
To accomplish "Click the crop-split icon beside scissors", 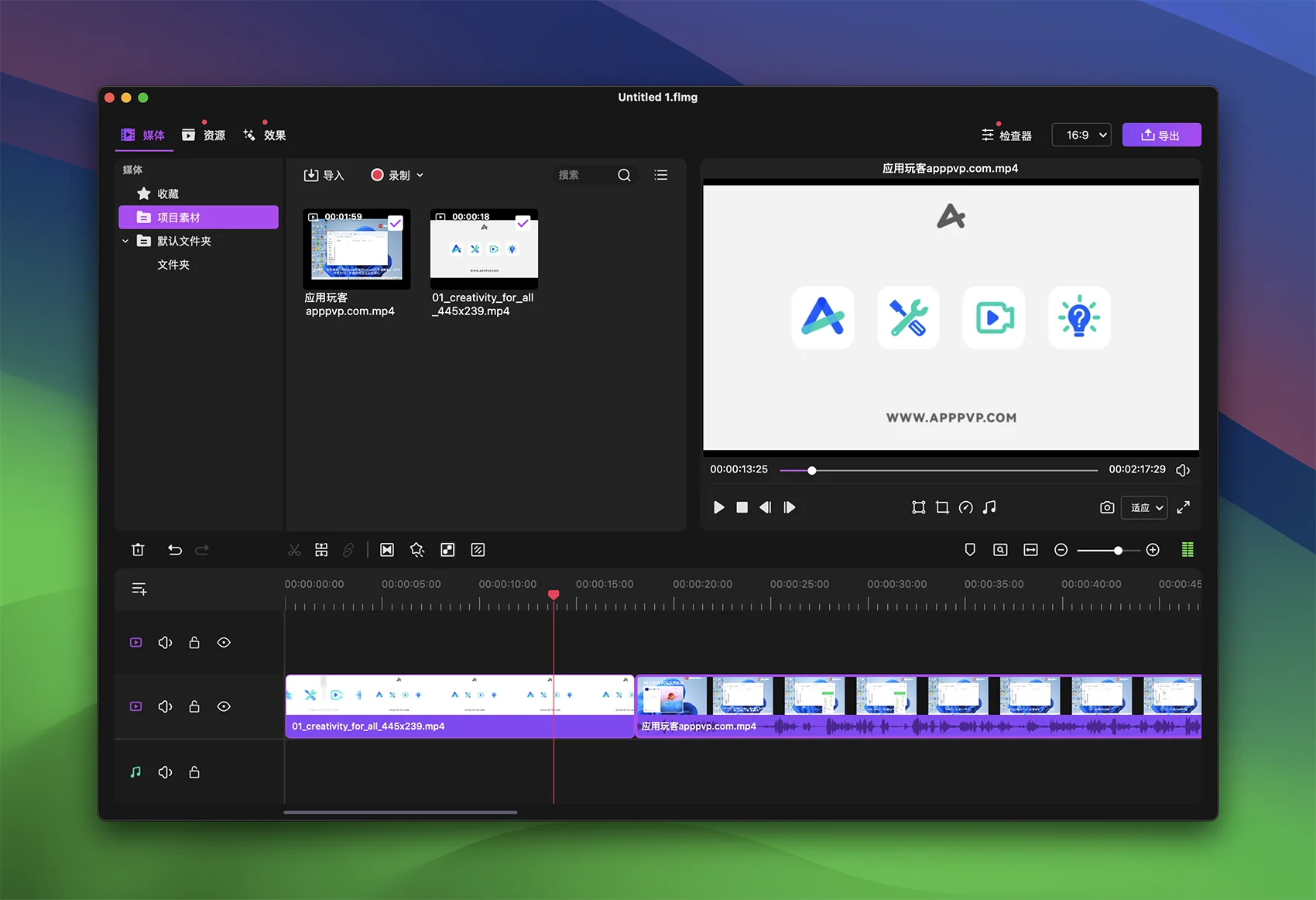I will [321, 550].
